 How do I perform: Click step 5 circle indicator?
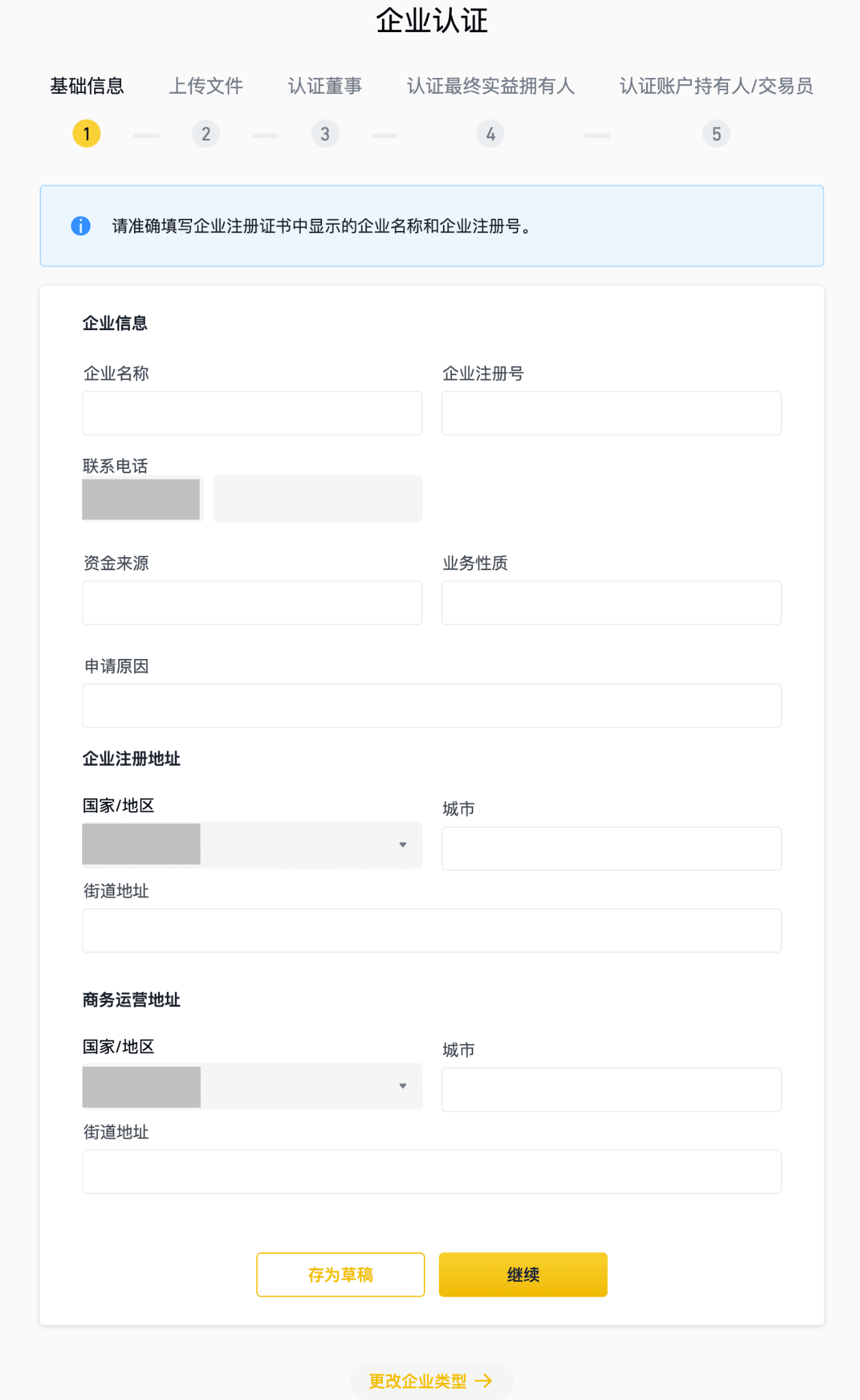[x=716, y=134]
